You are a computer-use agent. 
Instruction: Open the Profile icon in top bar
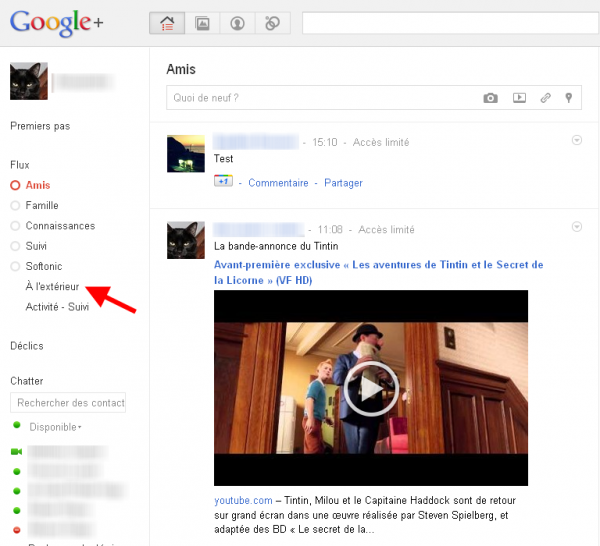coord(238,23)
